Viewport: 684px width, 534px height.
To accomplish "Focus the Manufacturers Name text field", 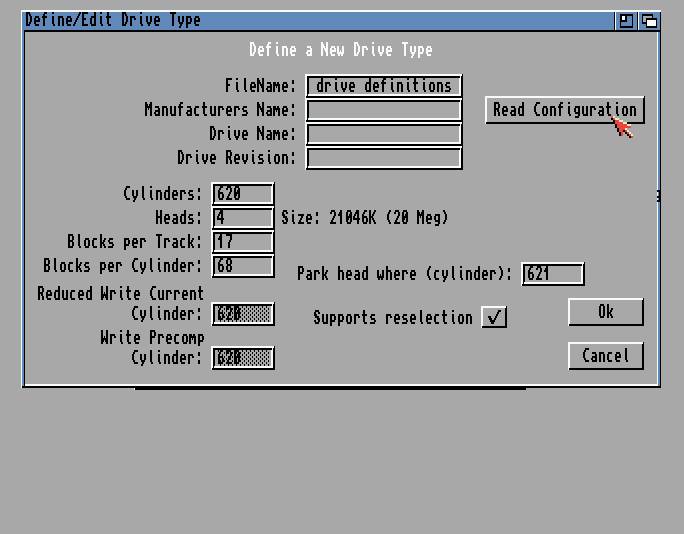I will (x=384, y=110).
